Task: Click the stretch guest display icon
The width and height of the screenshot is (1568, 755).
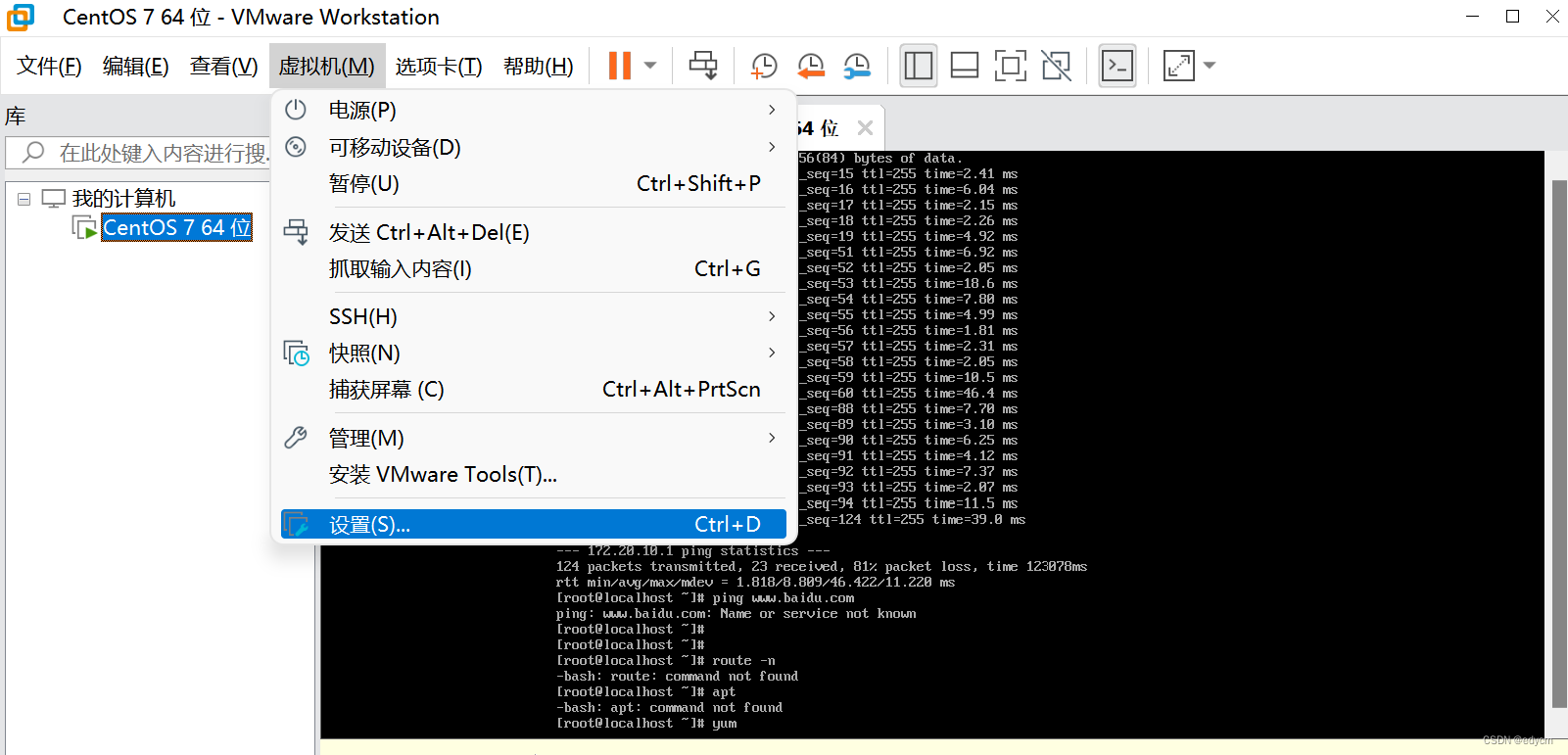Action: (x=1178, y=66)
